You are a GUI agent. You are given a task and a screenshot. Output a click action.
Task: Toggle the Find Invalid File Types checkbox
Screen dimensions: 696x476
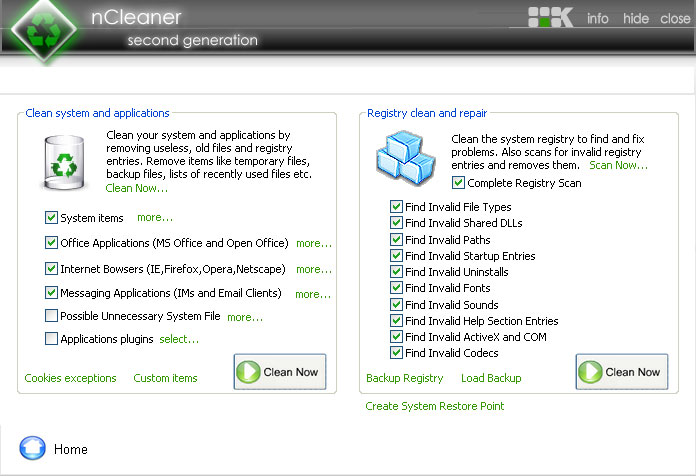396,206
